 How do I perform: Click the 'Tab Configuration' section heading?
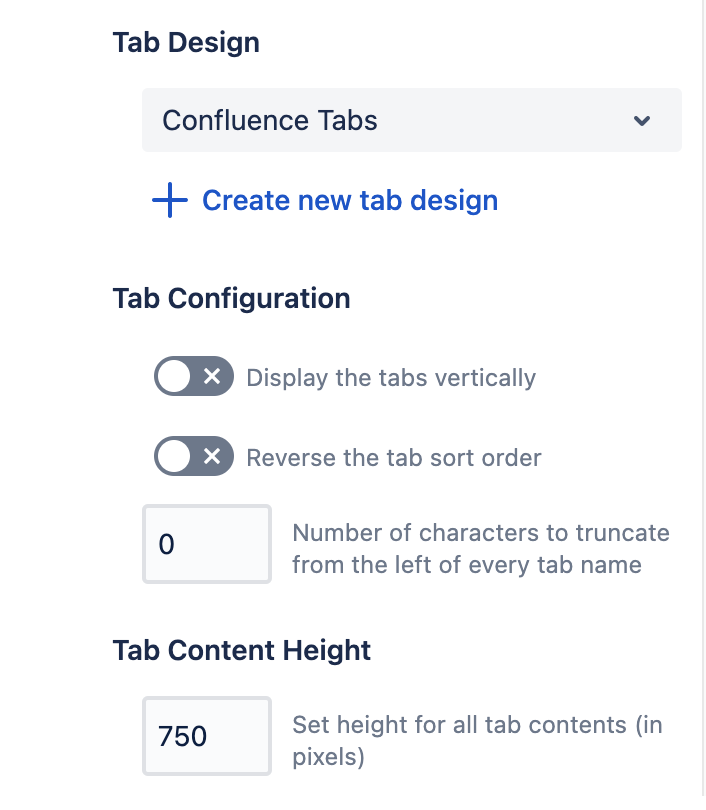tap(231, 298)
